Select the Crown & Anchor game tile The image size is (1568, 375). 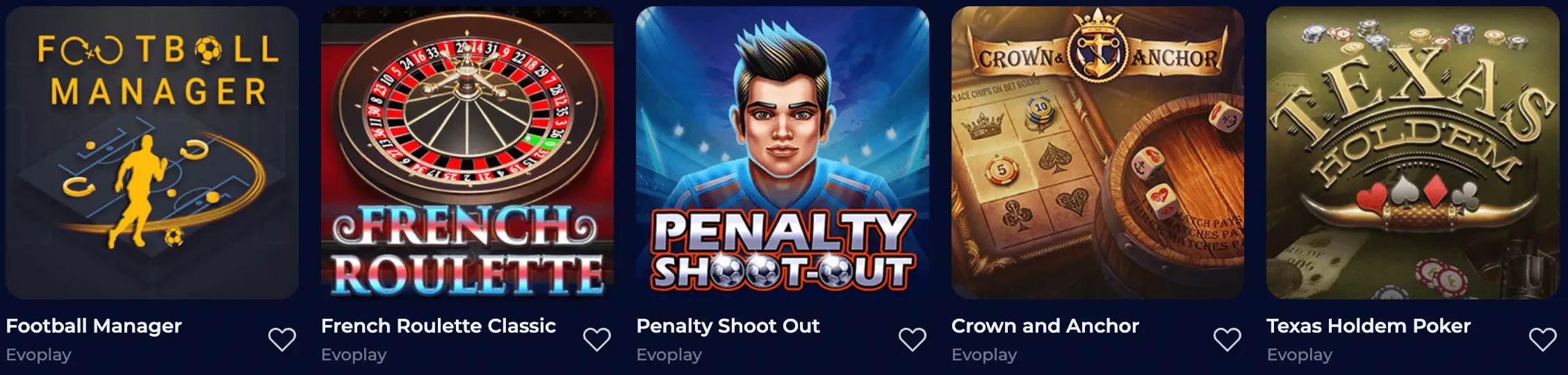point(1098,153)
